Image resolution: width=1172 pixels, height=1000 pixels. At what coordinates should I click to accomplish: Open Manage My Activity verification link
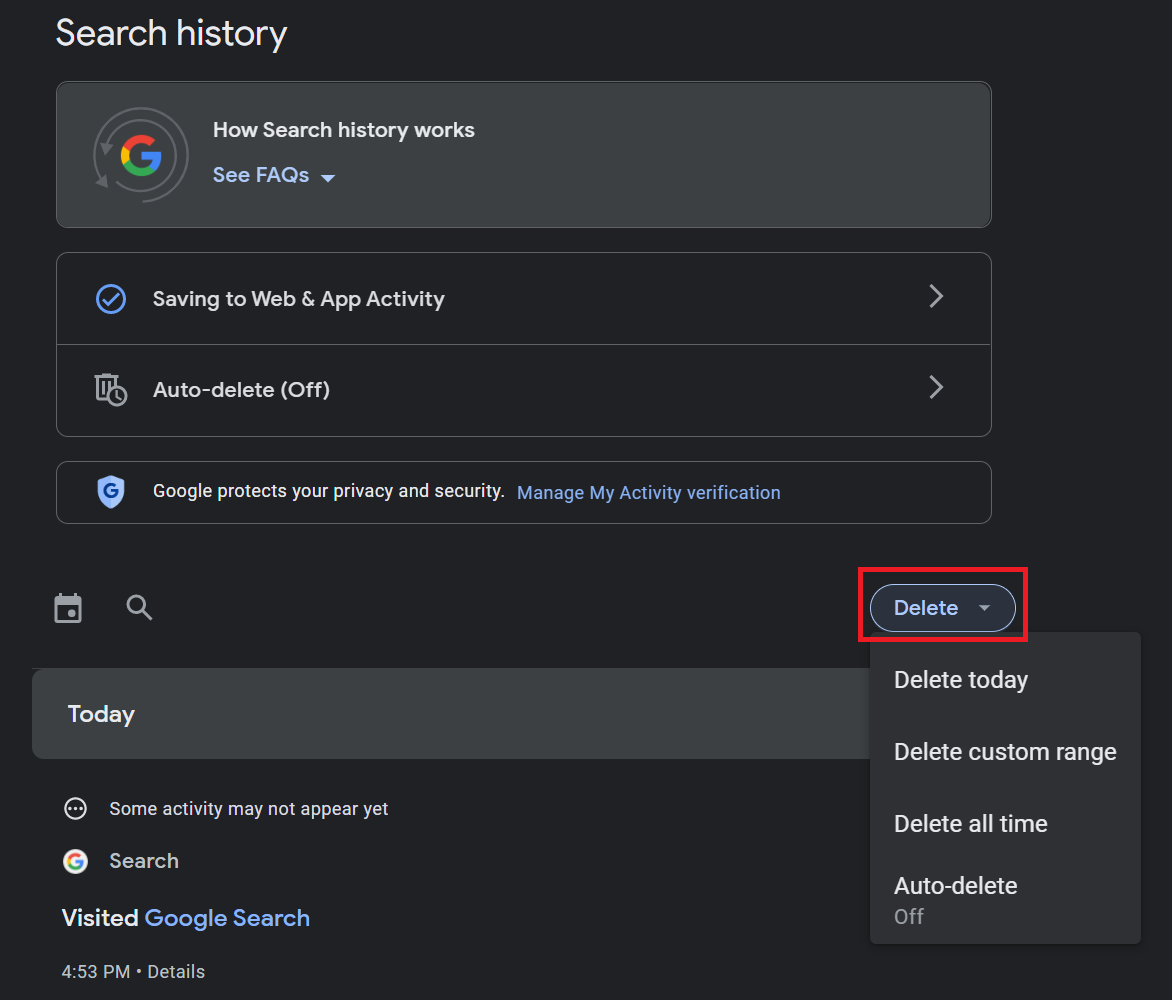click(x=648, y=493)
